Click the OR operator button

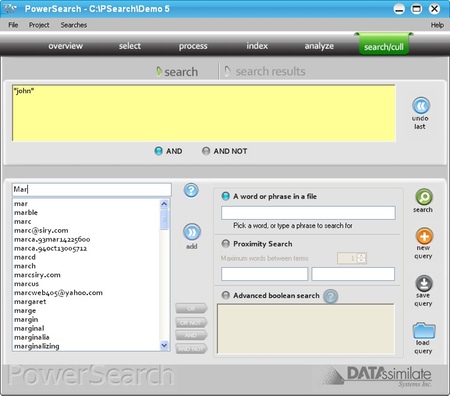[191, 309]
